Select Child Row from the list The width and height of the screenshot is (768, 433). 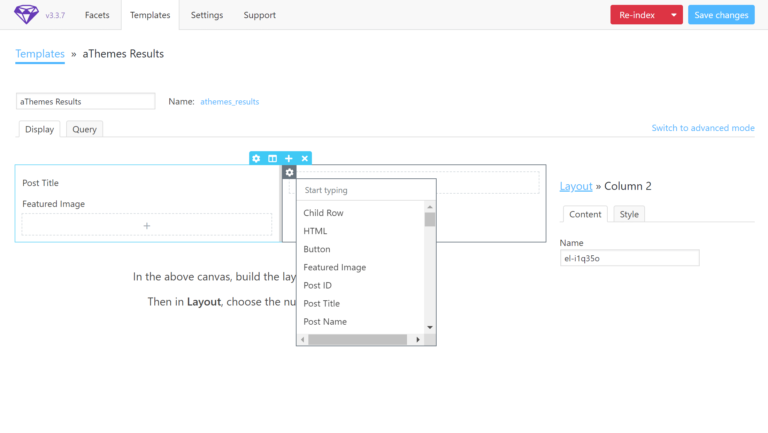(x=323, y=213)
